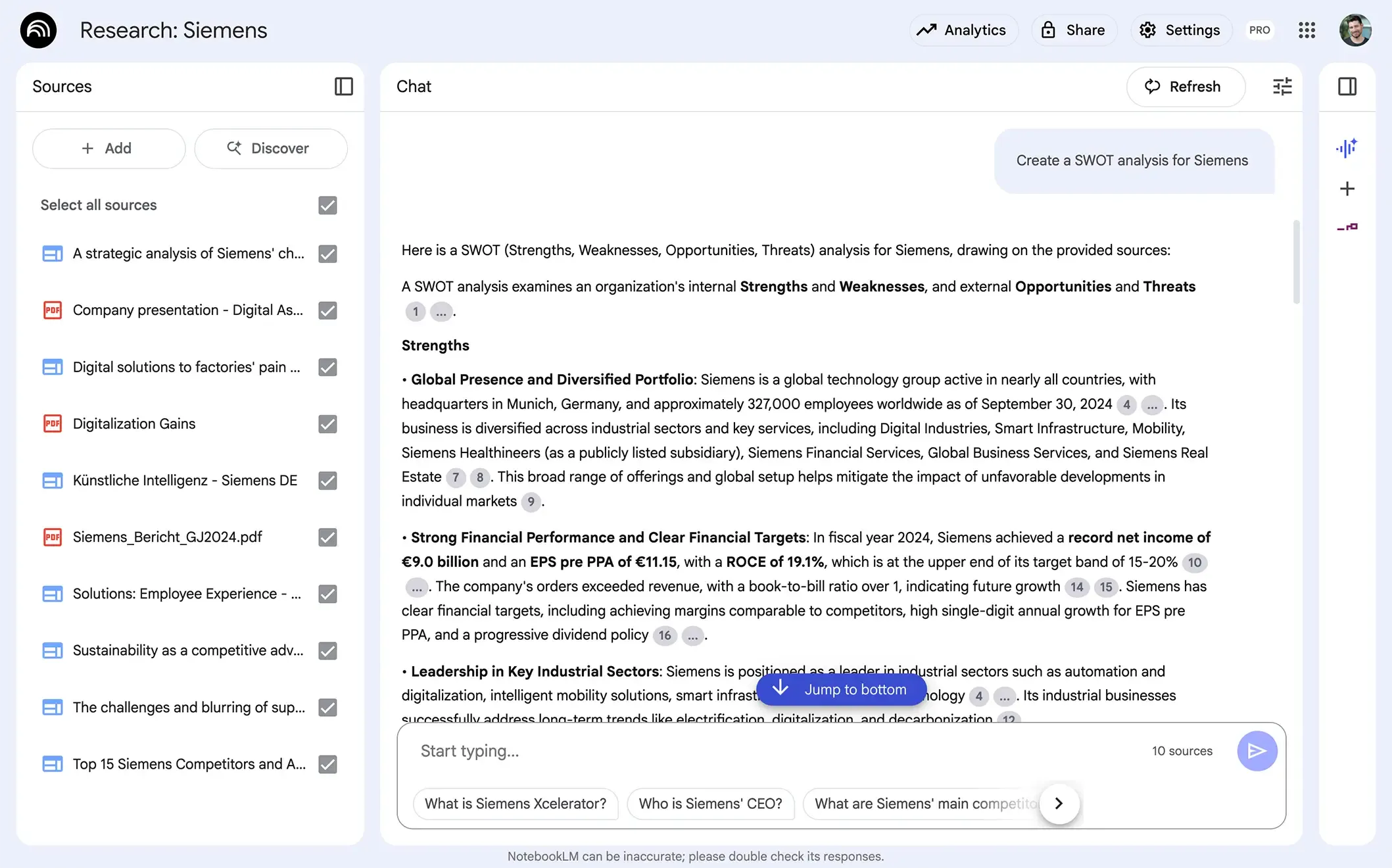Collapse the Sources panel icon
This screenshot has width=1392, height=868.
(343, 86)
